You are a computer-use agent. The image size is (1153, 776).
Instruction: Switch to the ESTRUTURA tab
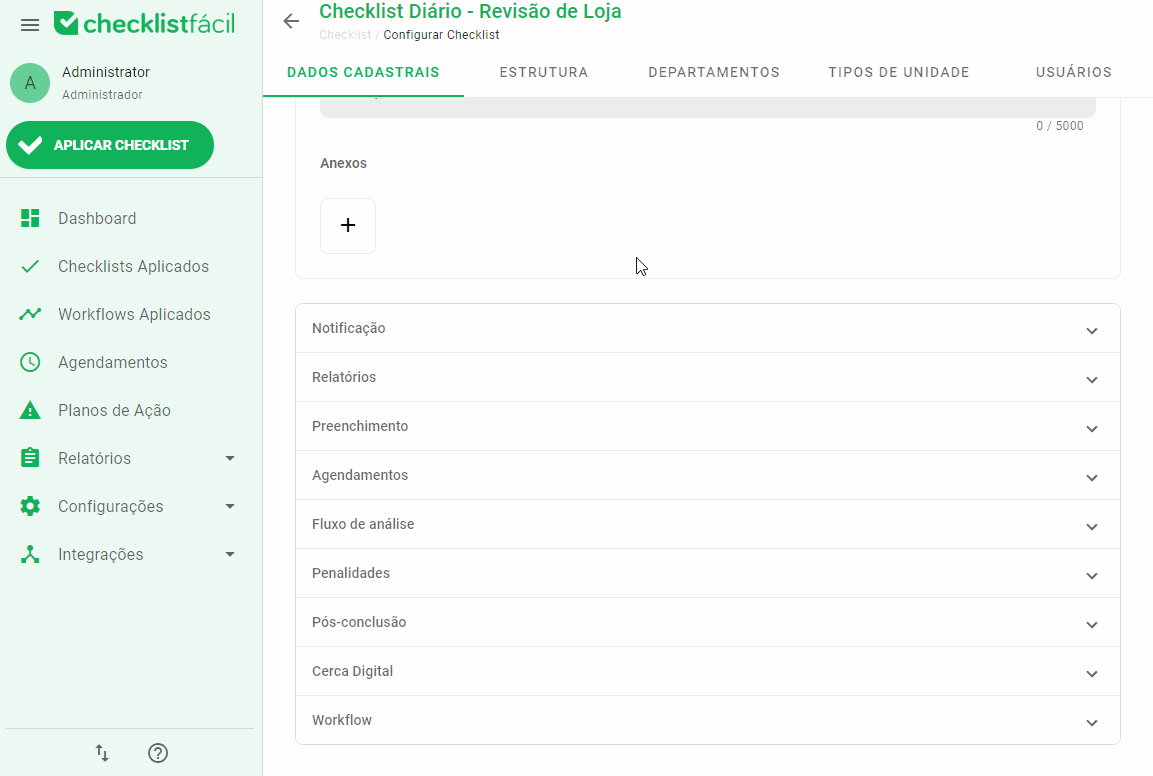543,72
